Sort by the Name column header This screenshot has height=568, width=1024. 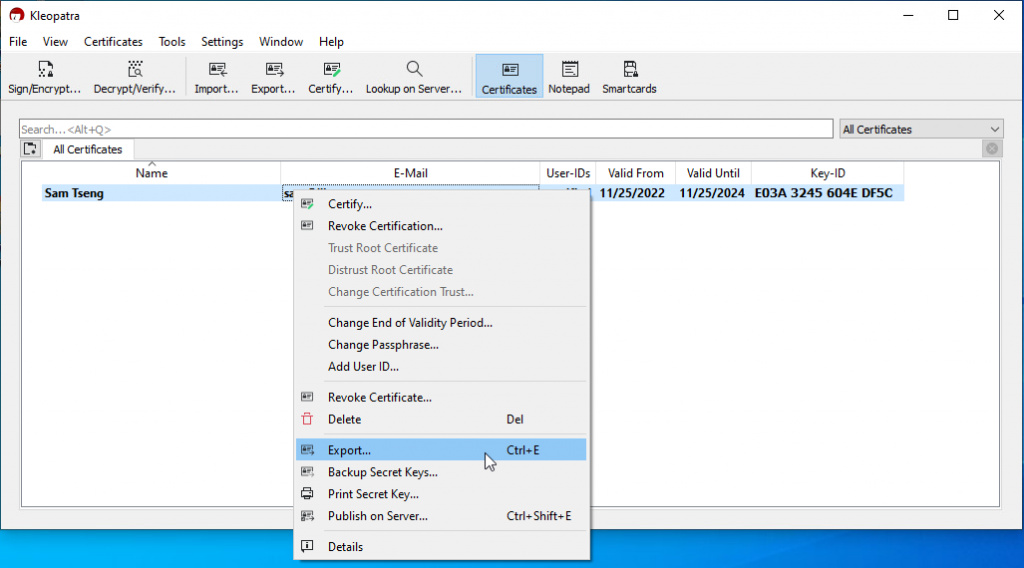[x=152, y=173]
